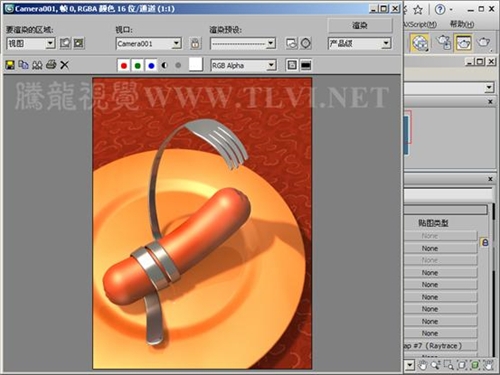Click the 渲染 Render button
The width and height of the screenshot is (500, 375).
360,25
